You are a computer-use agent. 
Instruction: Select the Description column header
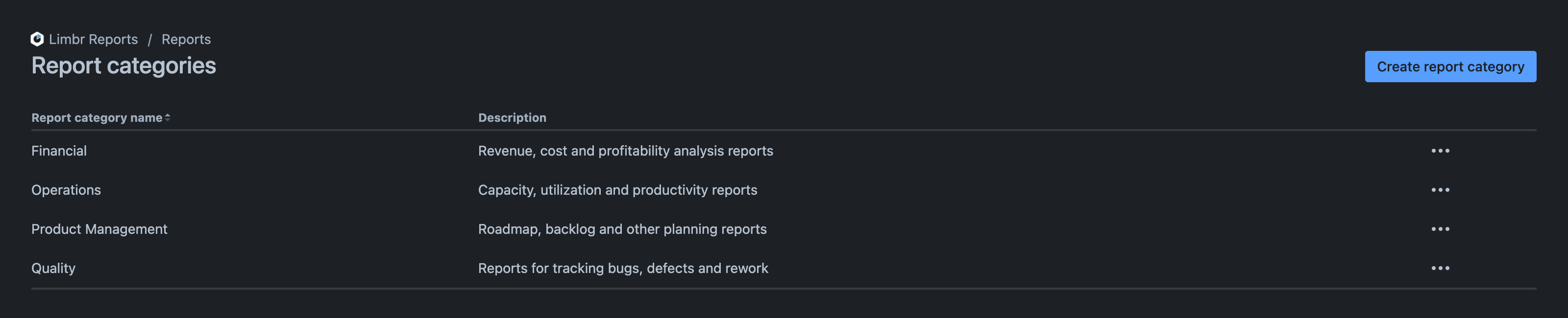(x=512, y=117)
